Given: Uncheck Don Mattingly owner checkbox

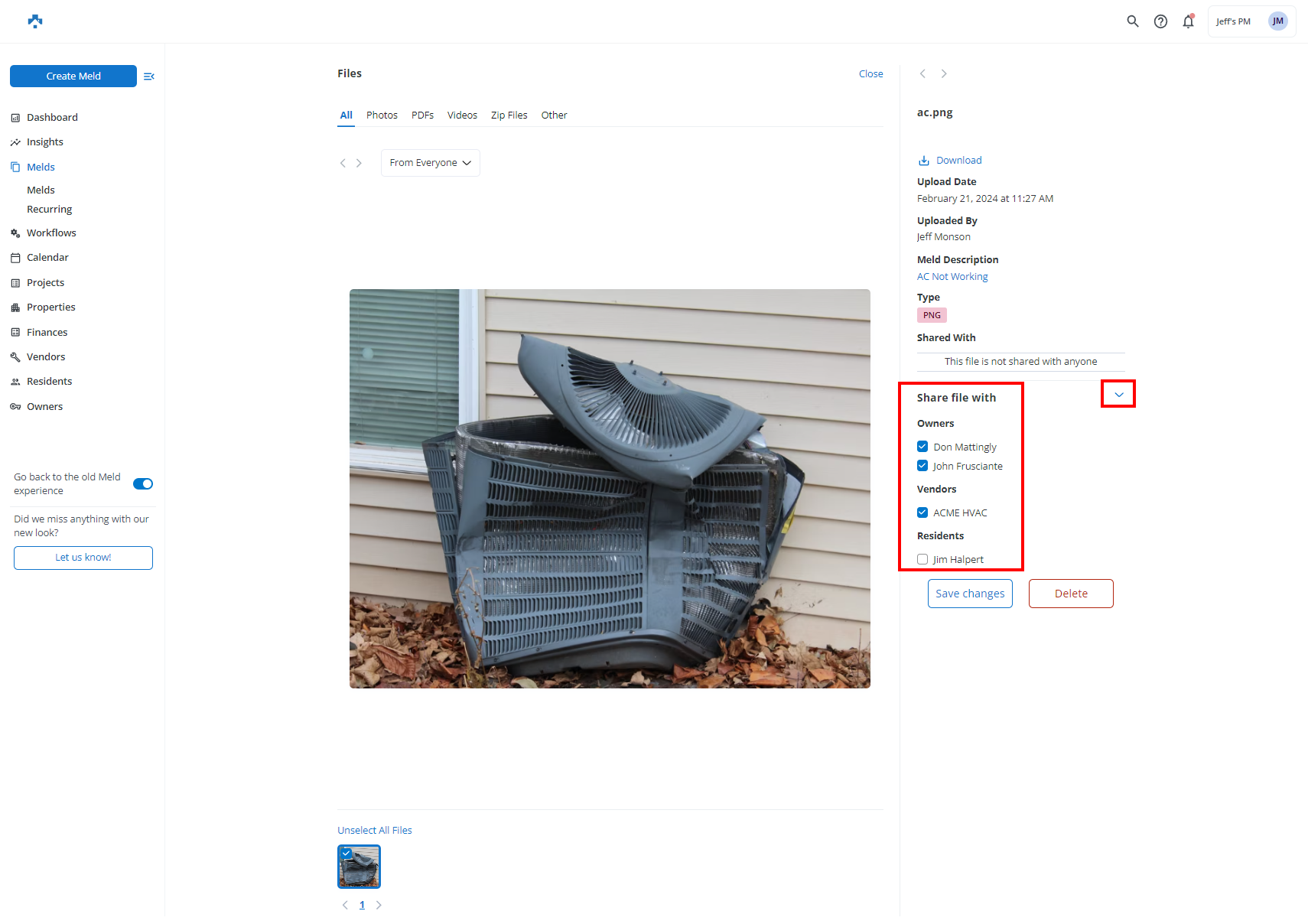Looking at the screenshot, I should [922, 447].
